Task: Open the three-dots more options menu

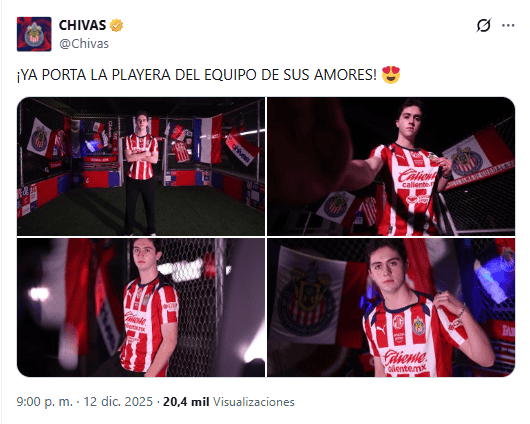Action: [508, 25]
